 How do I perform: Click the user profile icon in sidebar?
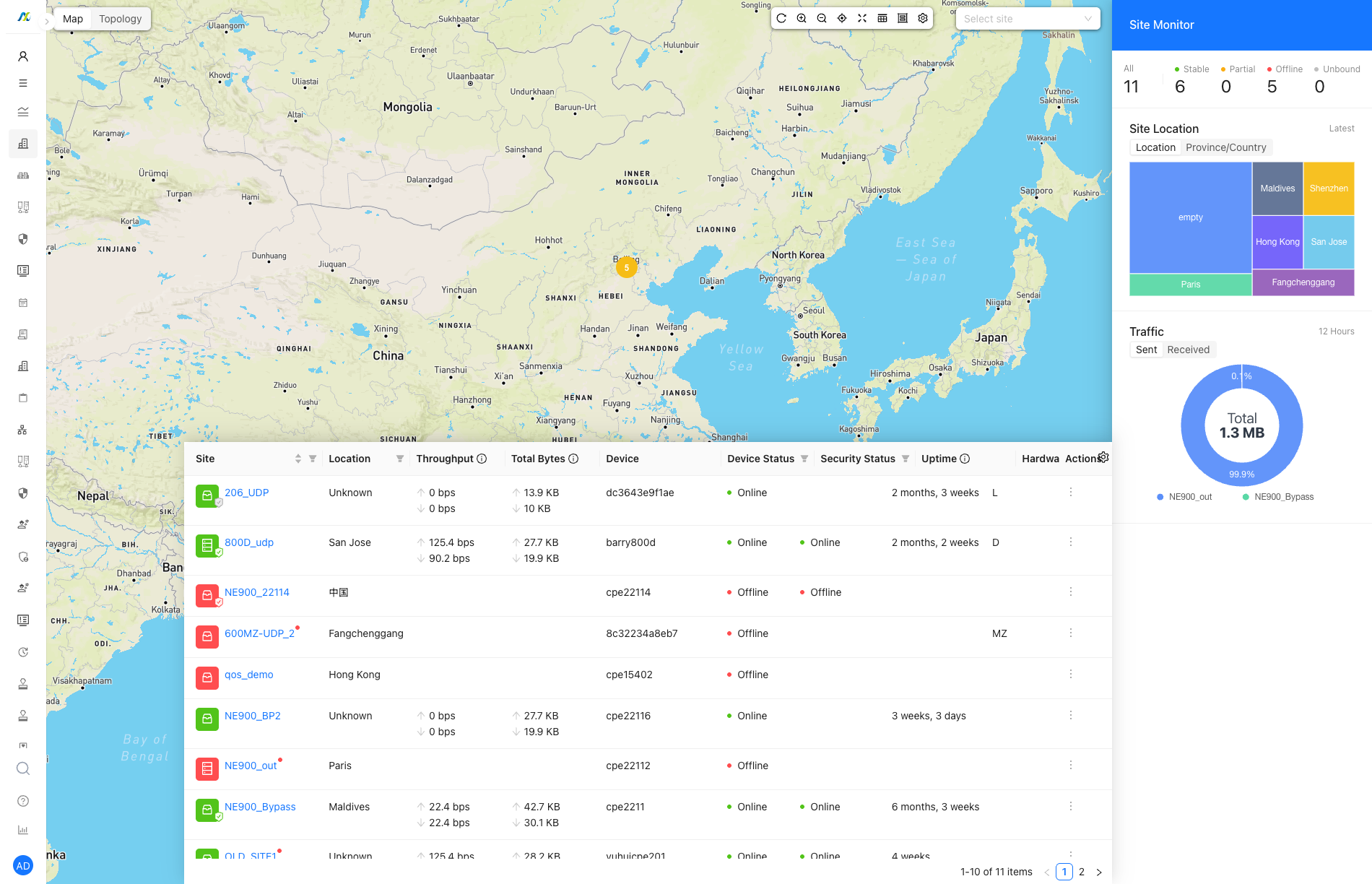pos(23,56)
